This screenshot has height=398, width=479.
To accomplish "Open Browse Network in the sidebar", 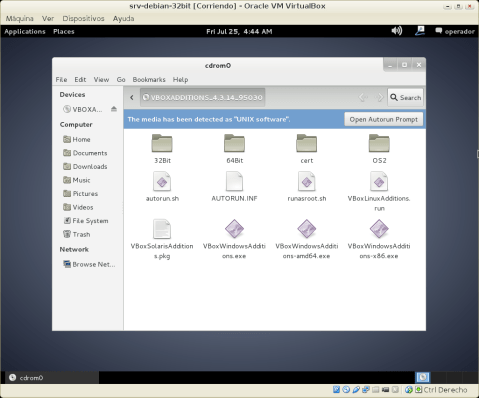I will tap(89, 264).
